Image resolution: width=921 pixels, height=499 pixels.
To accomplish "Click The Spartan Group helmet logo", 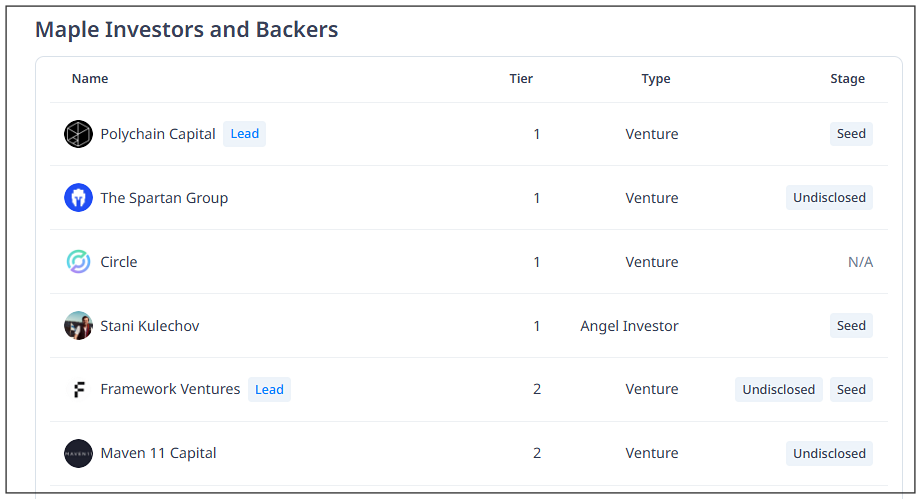I will [x=78, y=198].
